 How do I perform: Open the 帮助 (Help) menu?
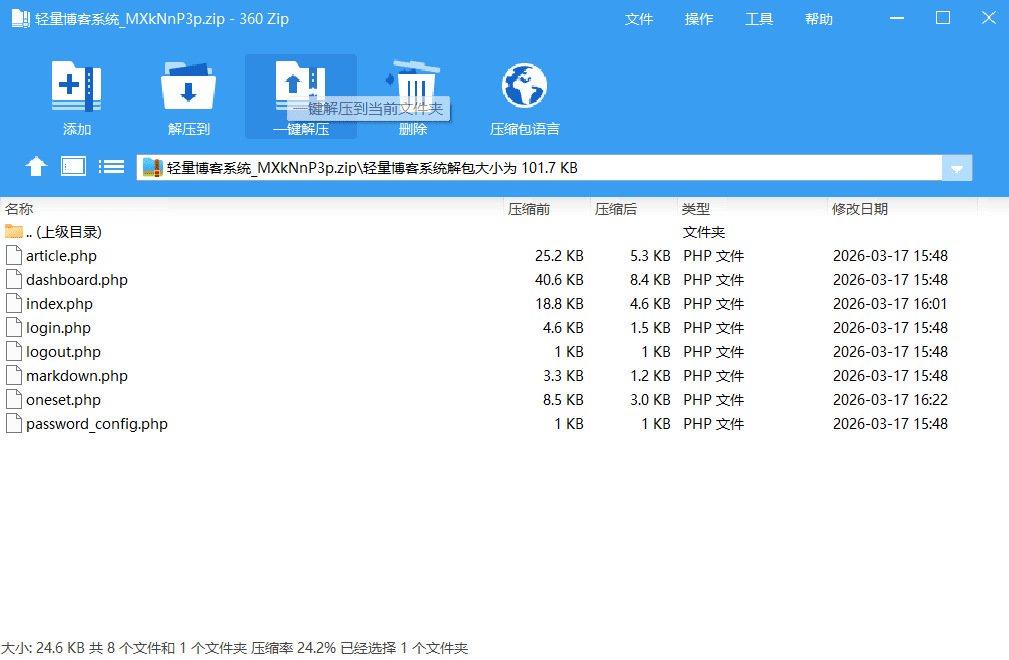(818, 18)
